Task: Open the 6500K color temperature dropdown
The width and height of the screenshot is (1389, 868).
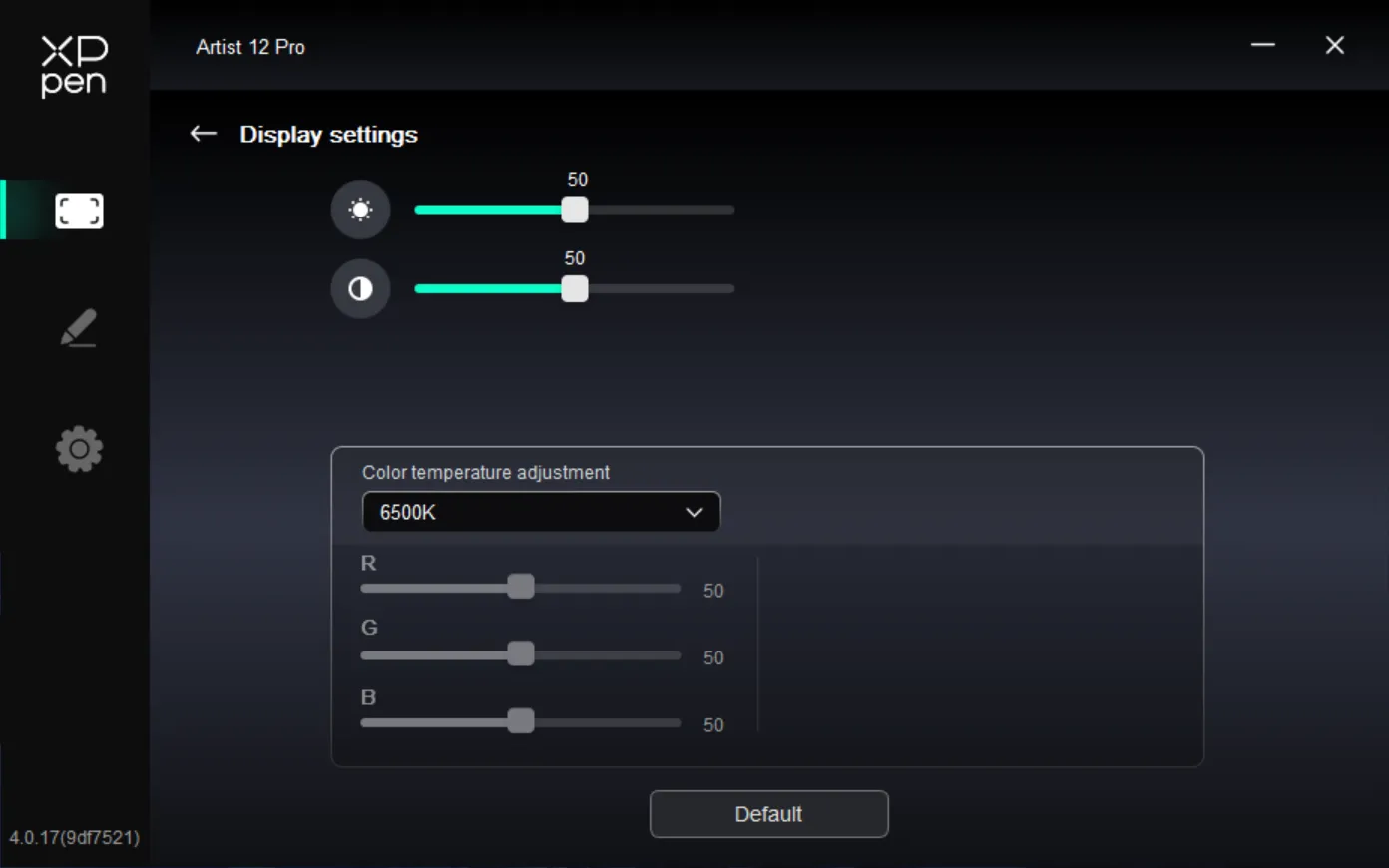Action: coord(541,512)
